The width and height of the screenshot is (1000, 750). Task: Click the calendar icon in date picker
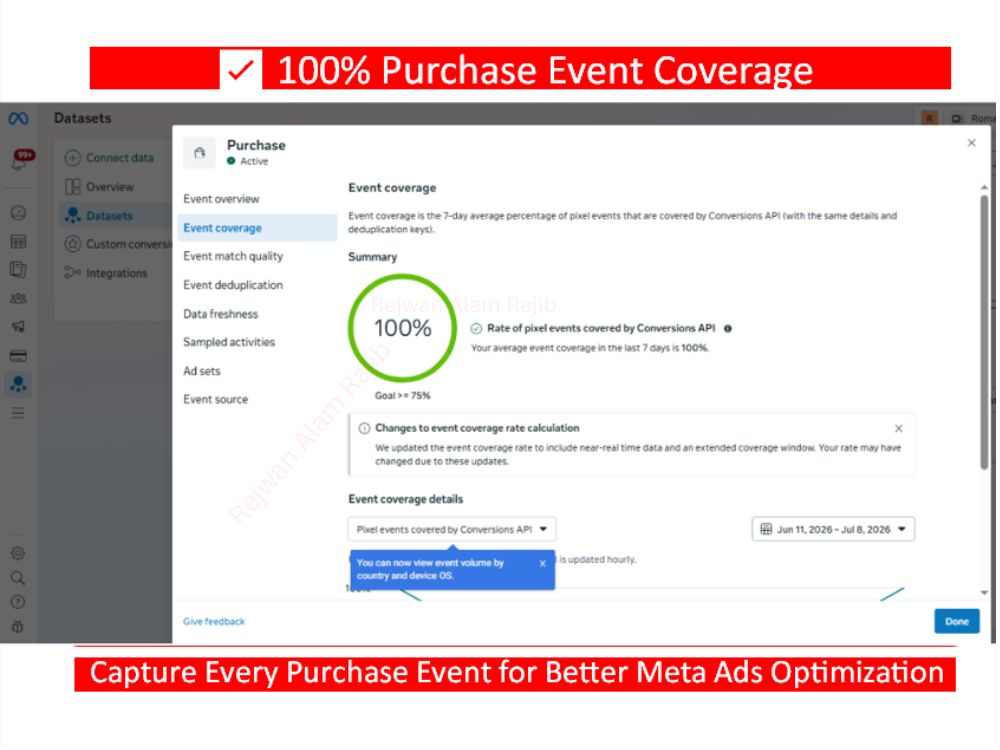(x=767, y=530)
